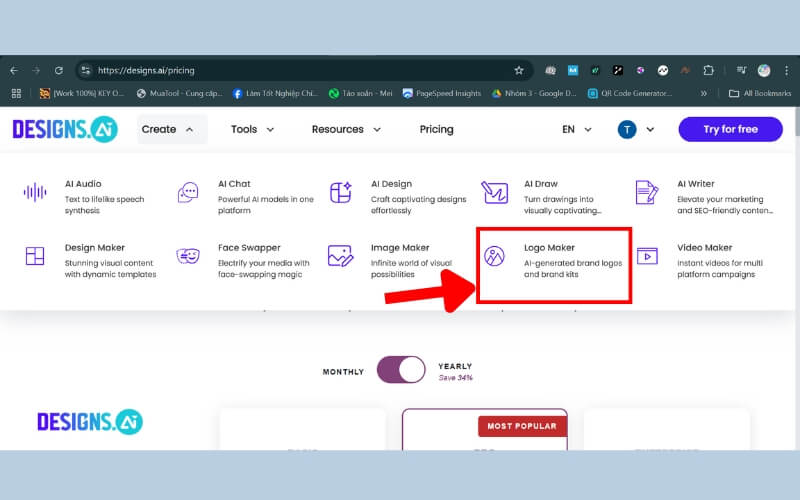Click the Save 34% text
Image resolution: width=800 pixels, height=500 pixels.
coord(456,378)
